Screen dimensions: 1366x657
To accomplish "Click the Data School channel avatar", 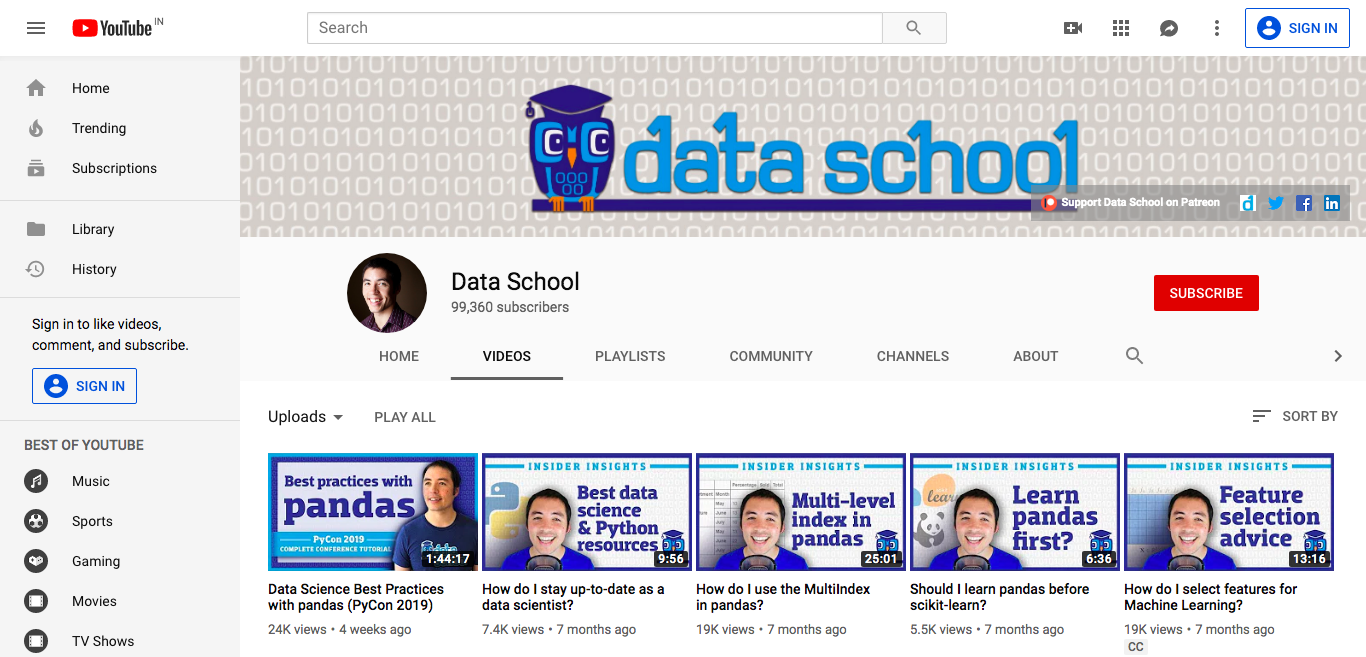I will click(387, 293).
